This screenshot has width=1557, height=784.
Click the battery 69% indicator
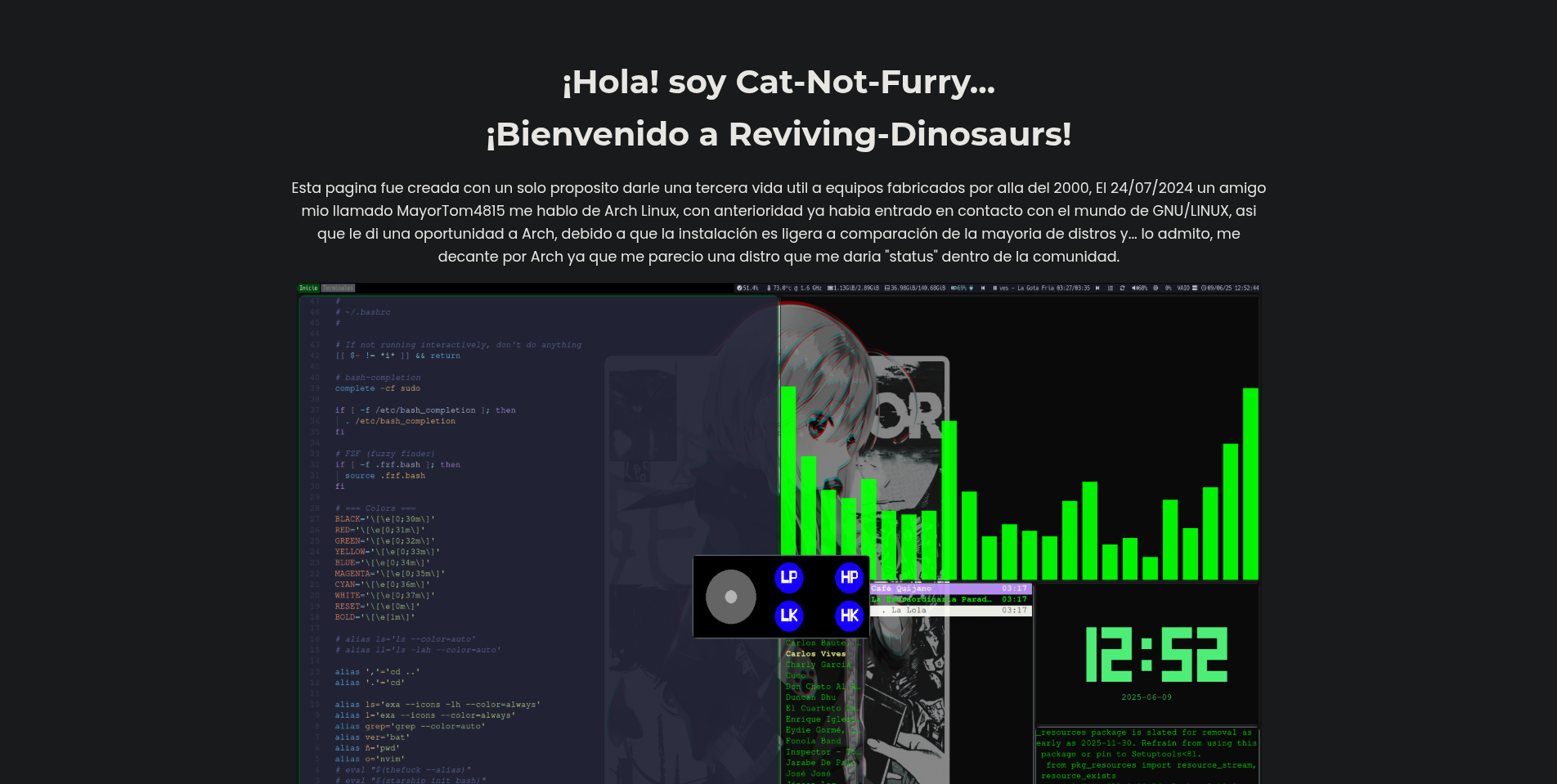(958, 288)
